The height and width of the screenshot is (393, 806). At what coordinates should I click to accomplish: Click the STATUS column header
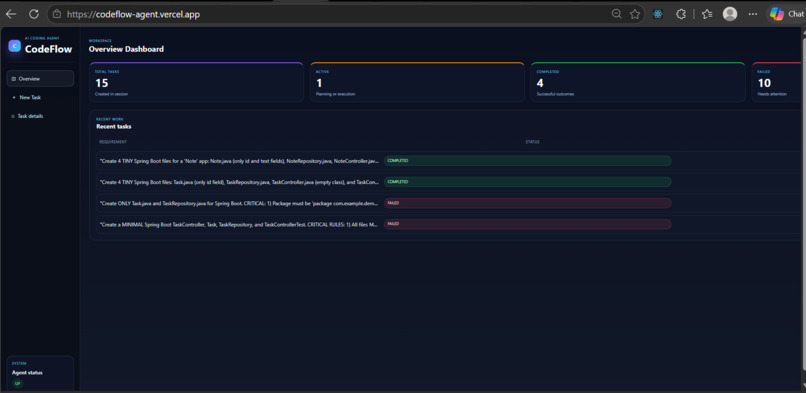click(x=532, y=142)
